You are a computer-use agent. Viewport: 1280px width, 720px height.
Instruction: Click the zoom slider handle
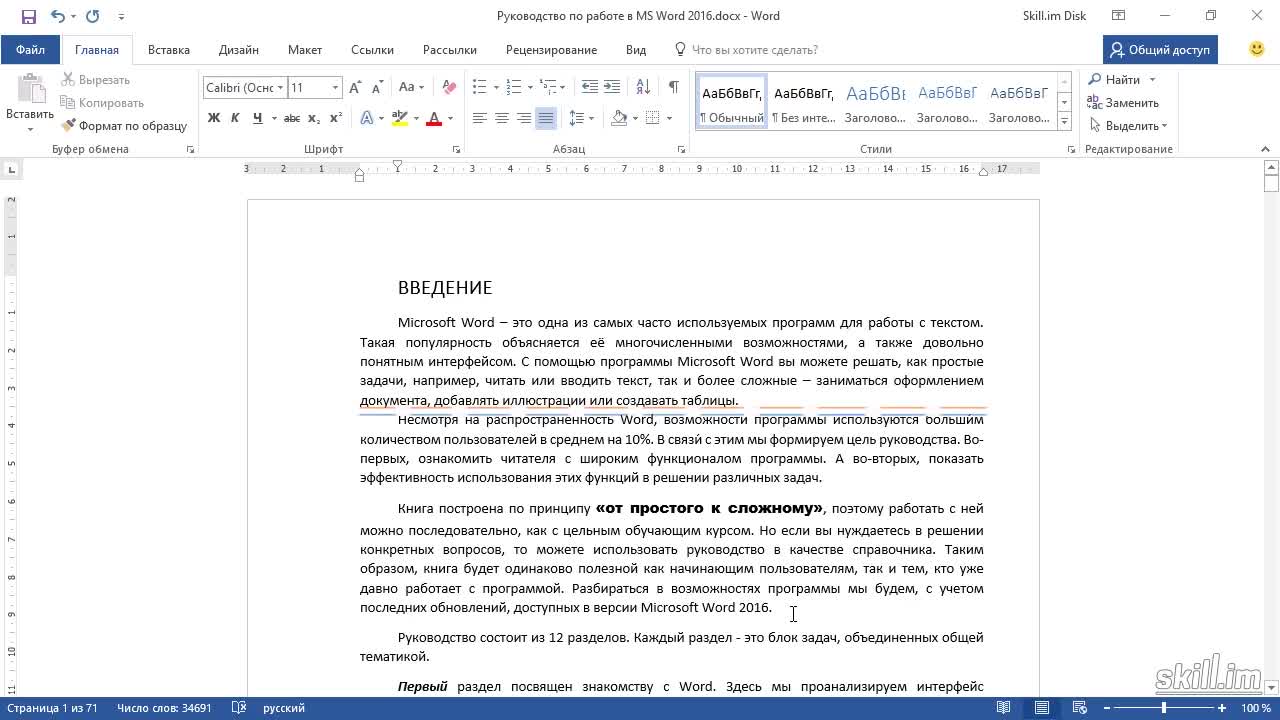(x=1163, y=708)
